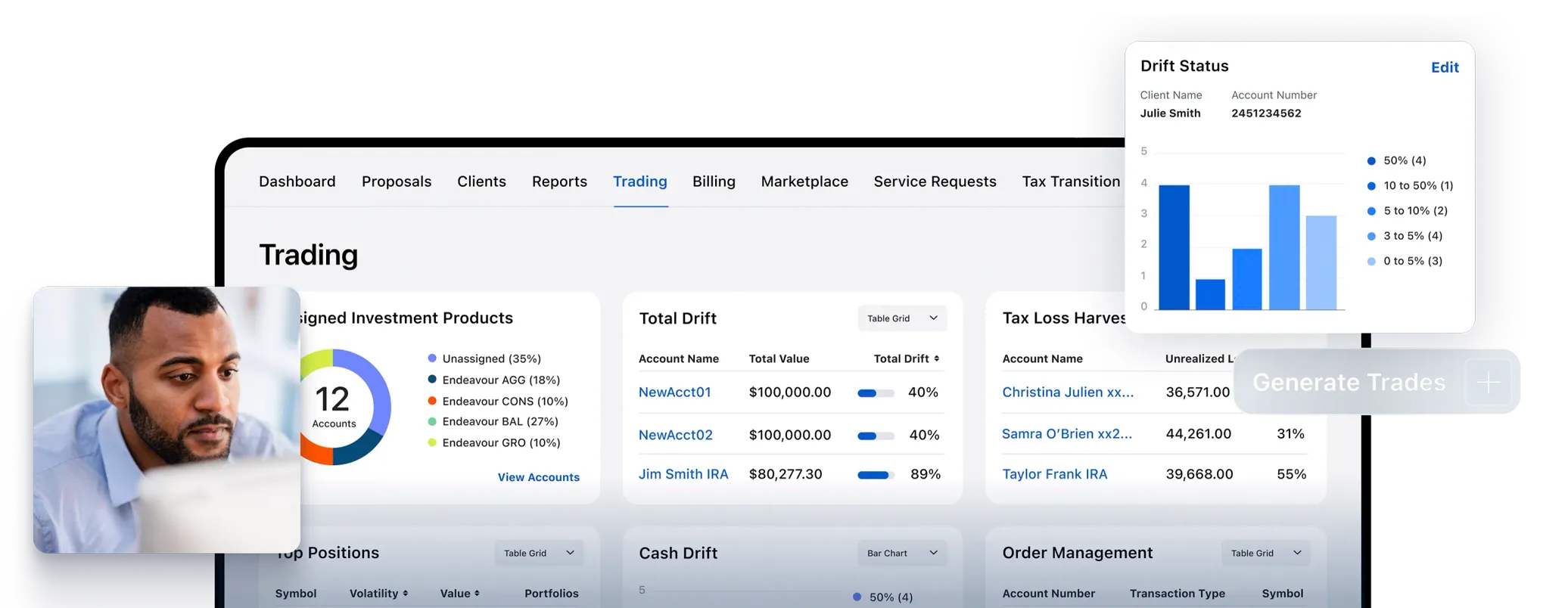Click the 39,668.00 unrealized loss value
This screenshot has height=608, width=1568.
click(x=1199, y=474)
